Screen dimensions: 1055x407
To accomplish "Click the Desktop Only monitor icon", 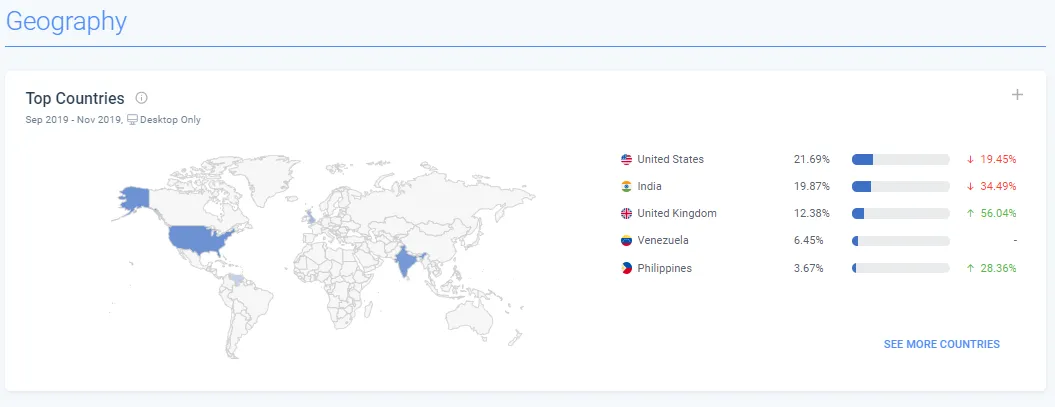I will [x=133, y=120].
